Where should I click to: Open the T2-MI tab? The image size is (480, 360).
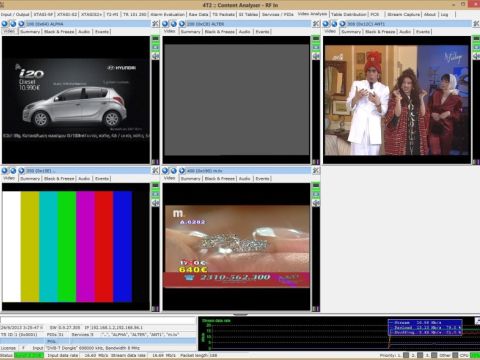[x=112, y=14]
